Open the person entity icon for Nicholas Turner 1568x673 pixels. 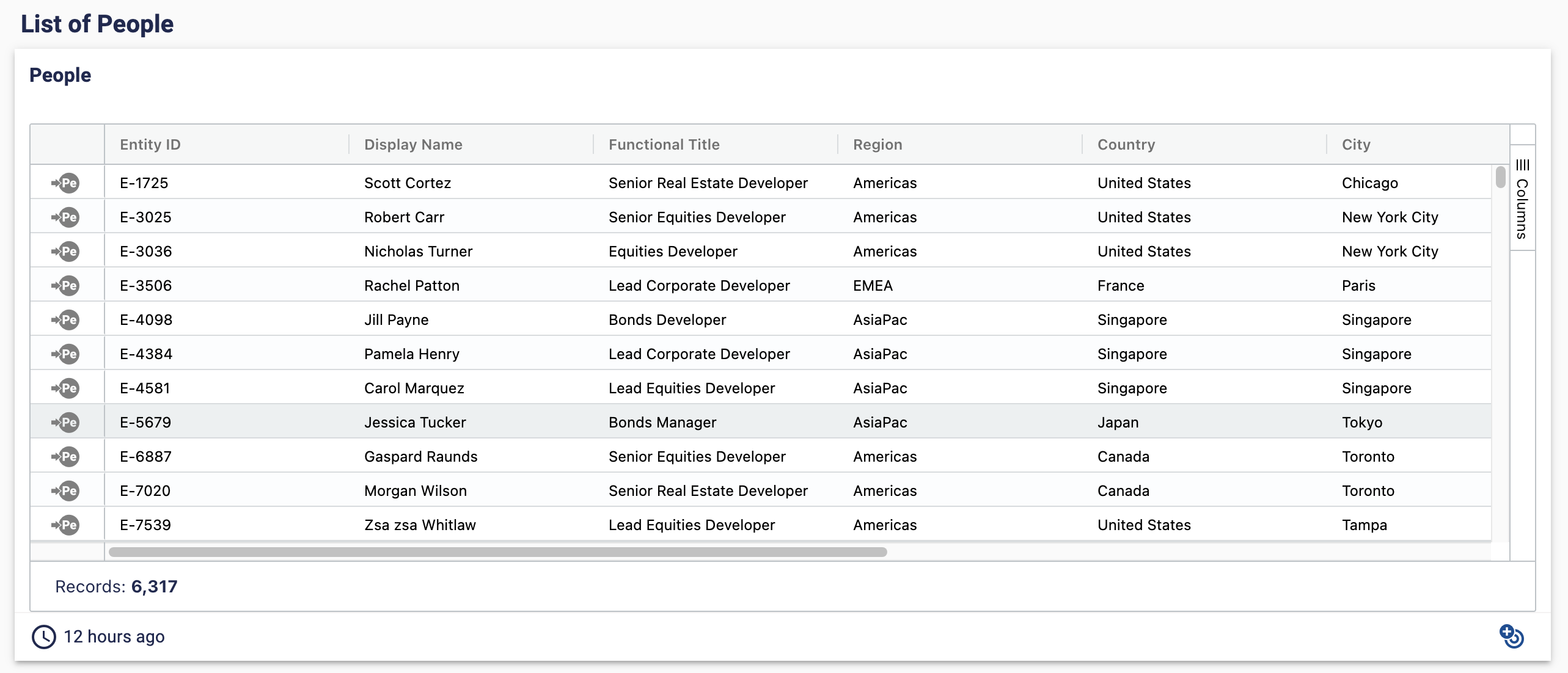point(65,251)
